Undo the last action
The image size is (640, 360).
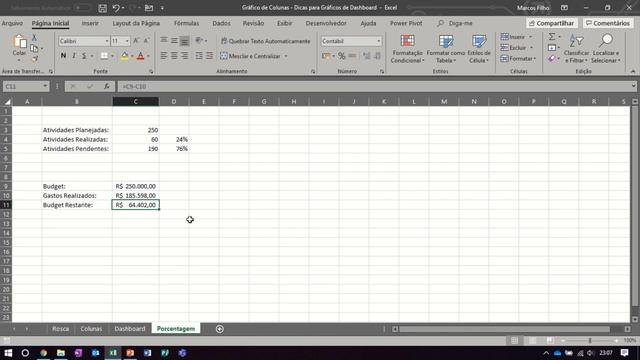[x=116, y=8]
